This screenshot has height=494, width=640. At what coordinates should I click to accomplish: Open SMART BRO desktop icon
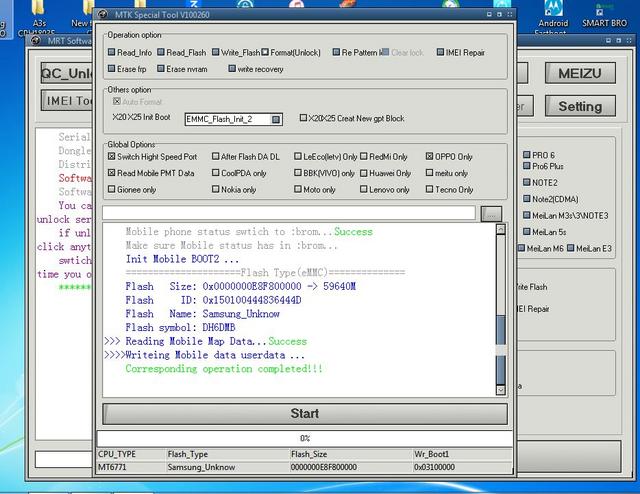click(x=604, y=14)
